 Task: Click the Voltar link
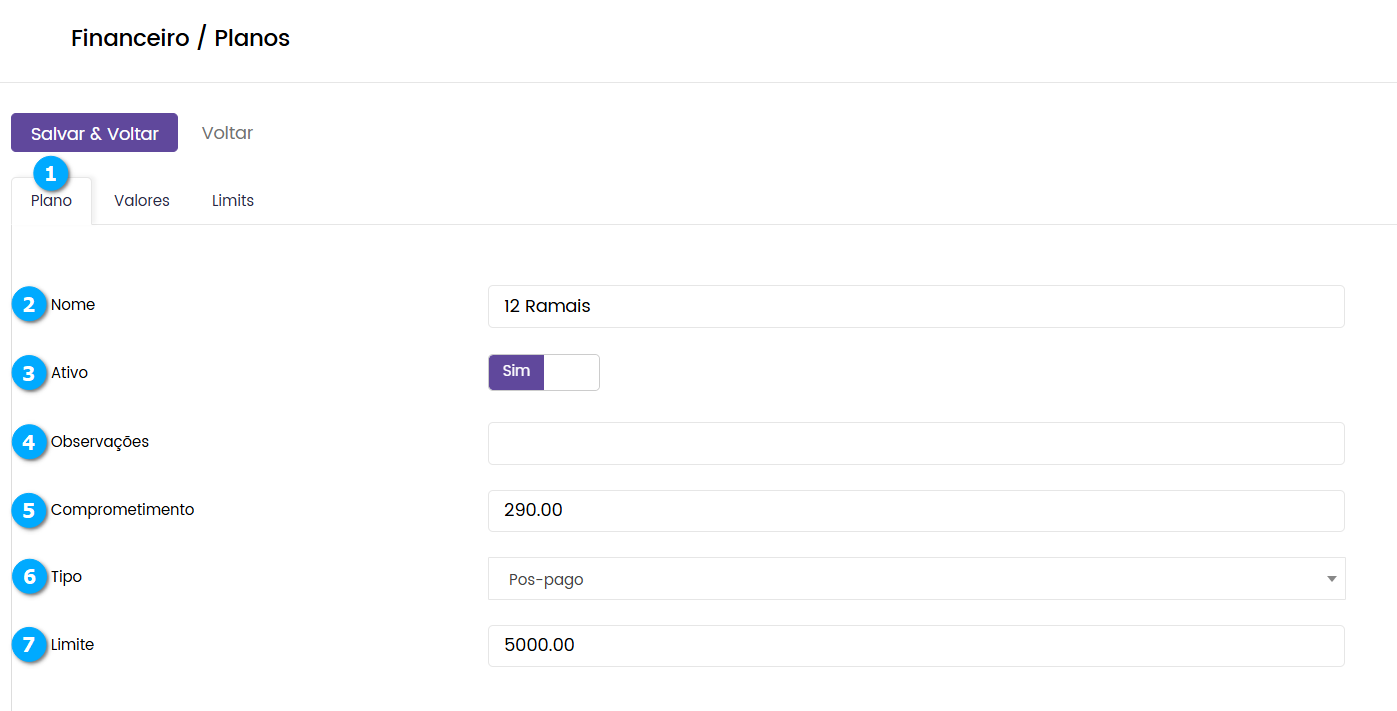click(x=227, y=133)
